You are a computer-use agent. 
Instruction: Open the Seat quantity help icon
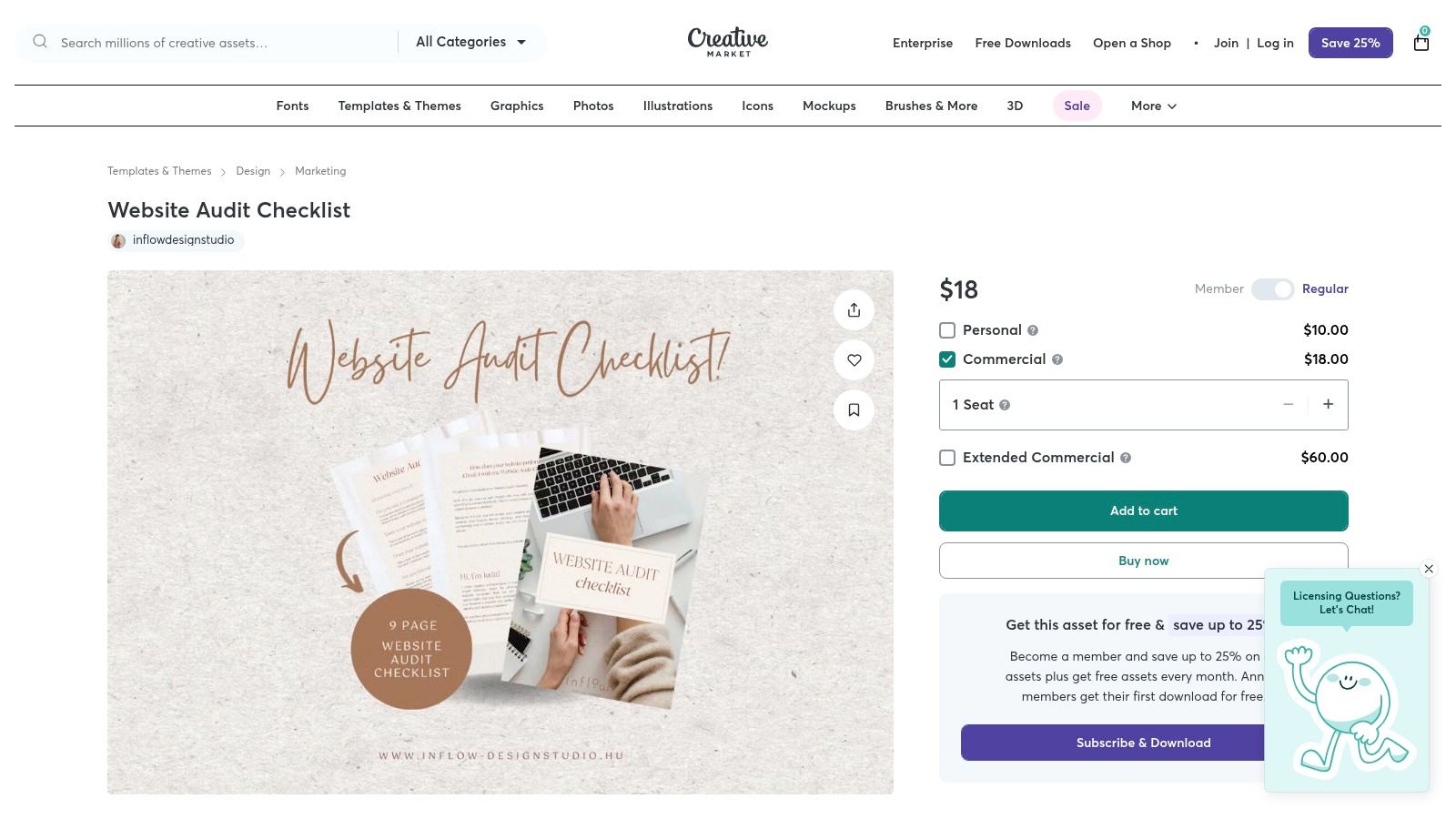[x=1005, y=405]
